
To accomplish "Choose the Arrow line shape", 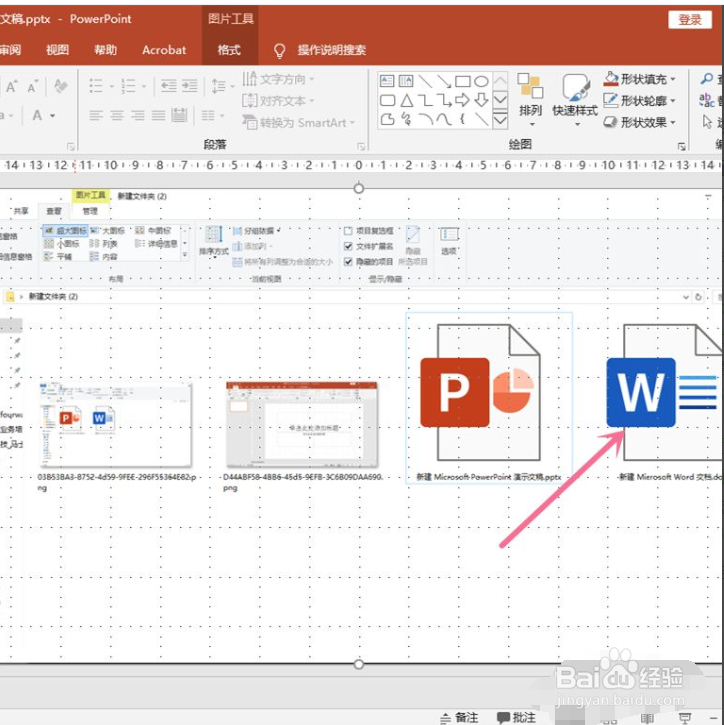I will [444, 82].
